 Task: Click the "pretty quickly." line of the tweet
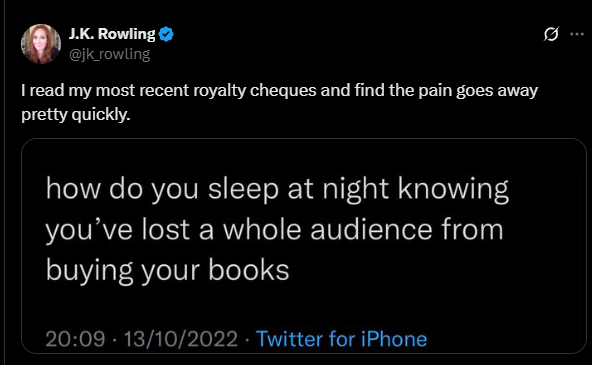tap(76, 115)
